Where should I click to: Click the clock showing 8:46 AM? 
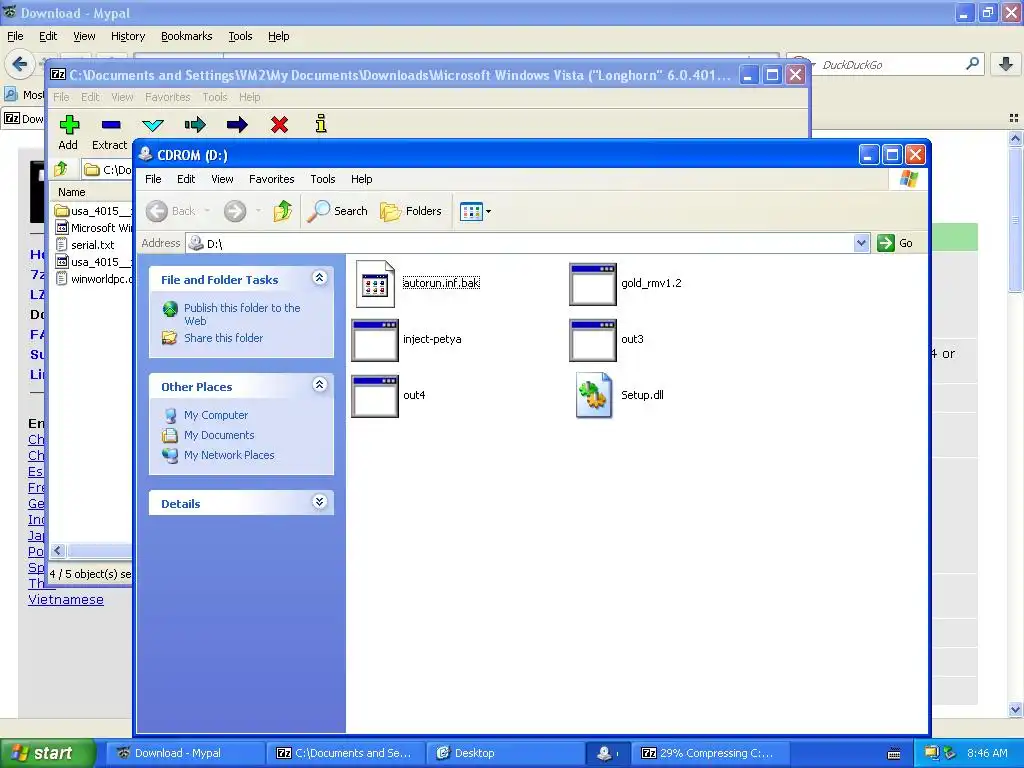987,753
